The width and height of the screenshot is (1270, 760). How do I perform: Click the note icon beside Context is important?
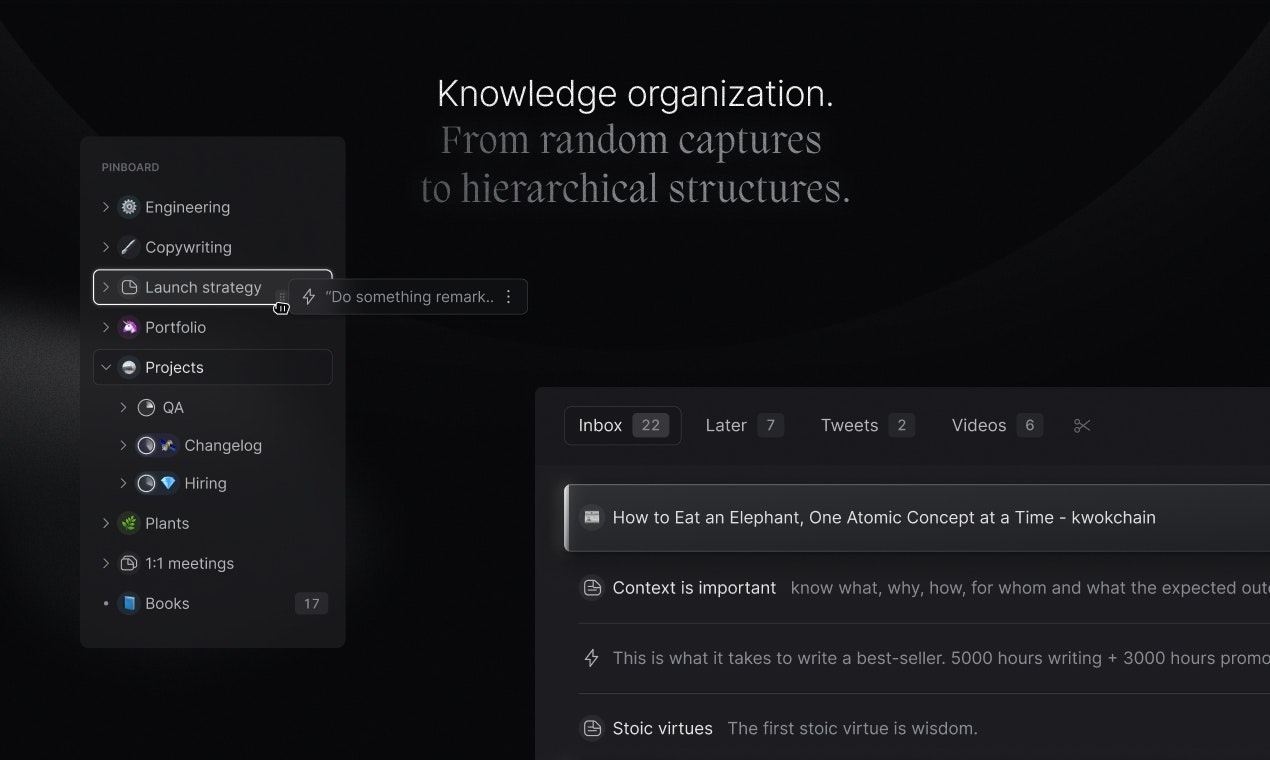pos(592,588)
